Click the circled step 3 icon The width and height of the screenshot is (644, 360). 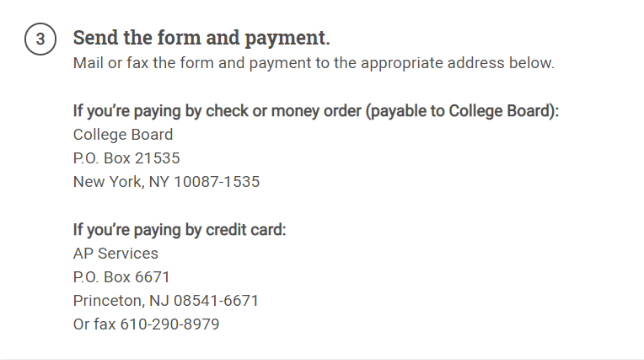[x=40, y=39]
